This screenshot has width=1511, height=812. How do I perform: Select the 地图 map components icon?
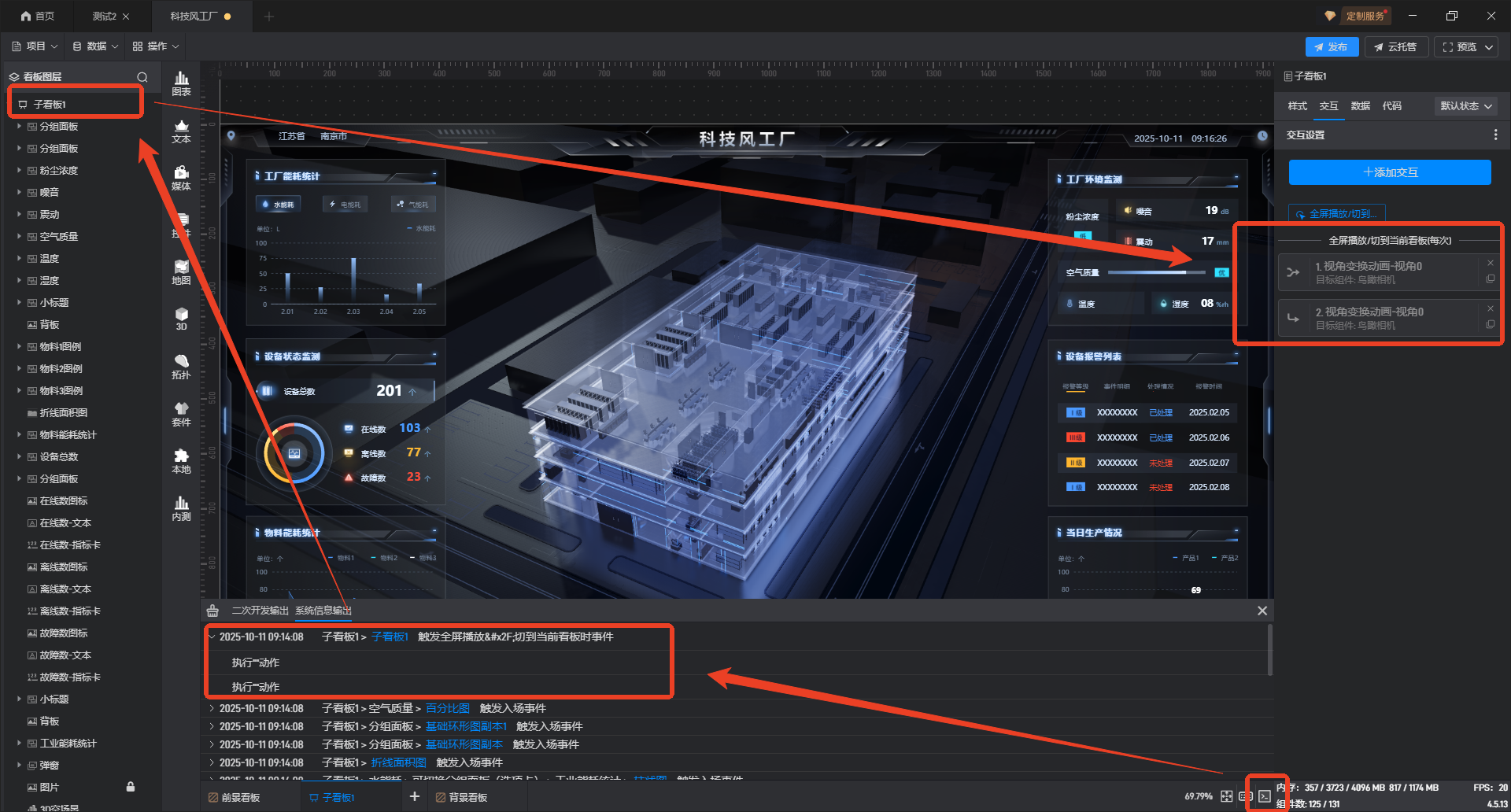click(181, 271)
